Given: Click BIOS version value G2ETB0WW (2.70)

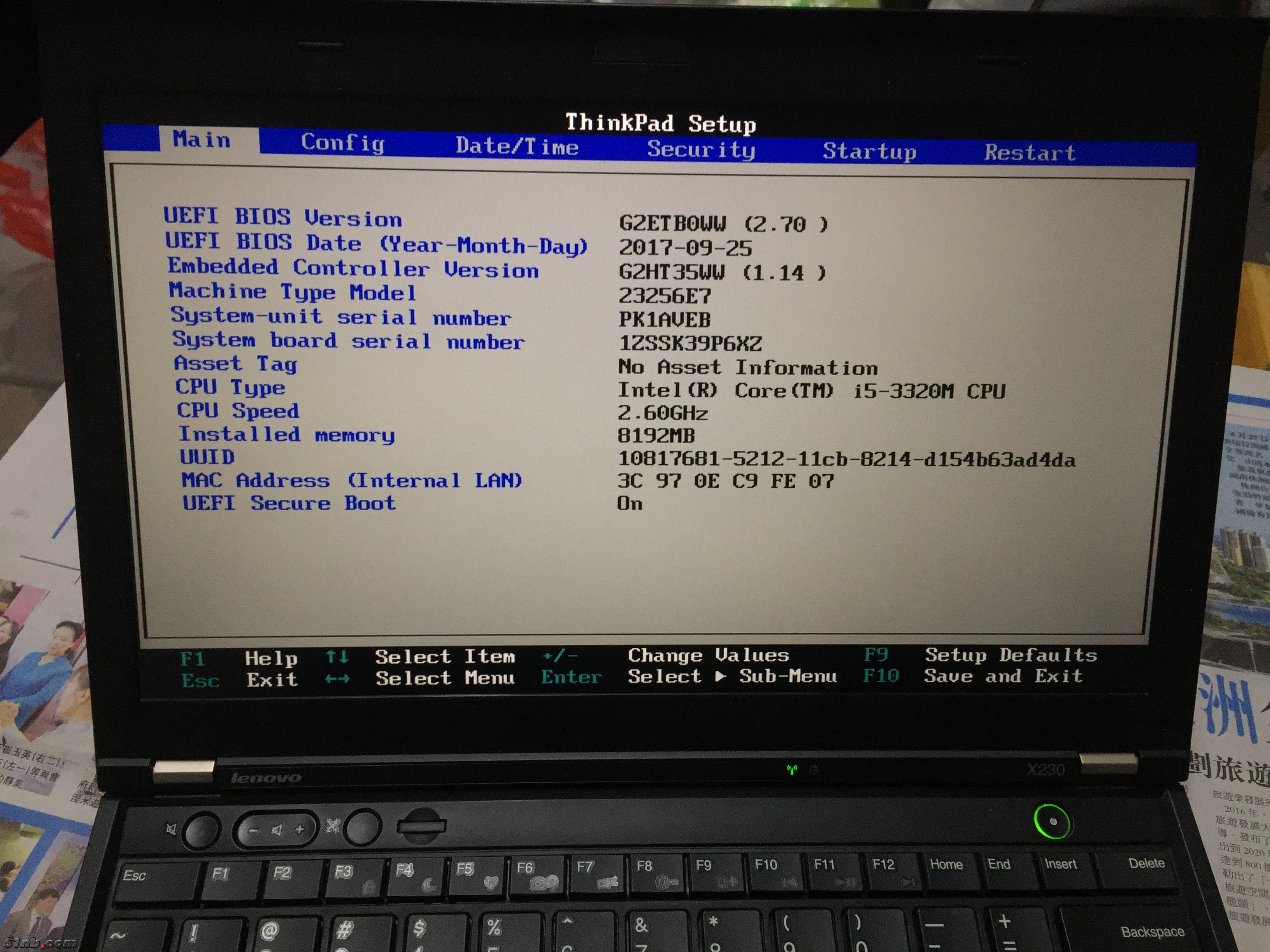Looking at the screenshot, I should click(x=723, y=224).
